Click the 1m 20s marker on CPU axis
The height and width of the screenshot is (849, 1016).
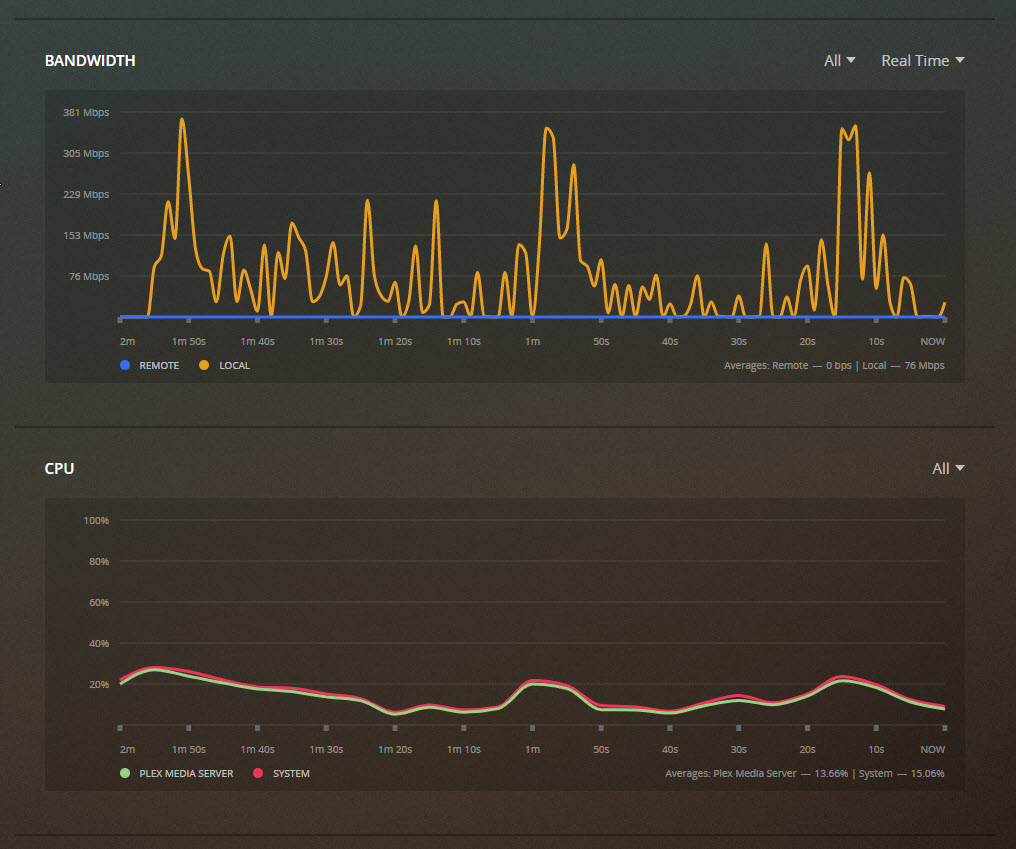[x=394, y=750]
